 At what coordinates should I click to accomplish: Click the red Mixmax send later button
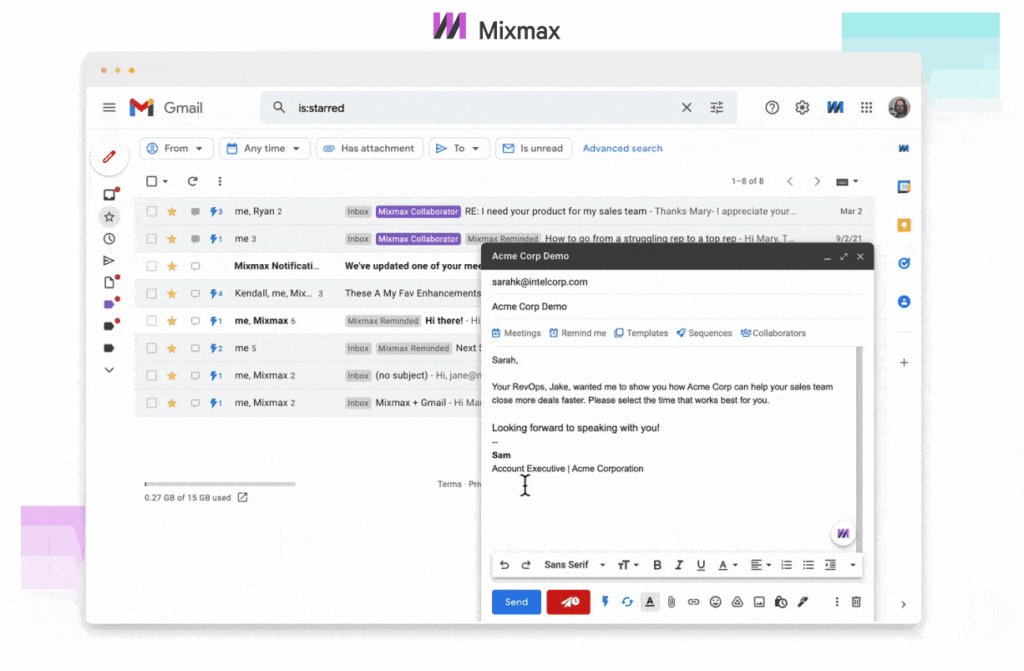pyautogui.click(x=568, y=602)
